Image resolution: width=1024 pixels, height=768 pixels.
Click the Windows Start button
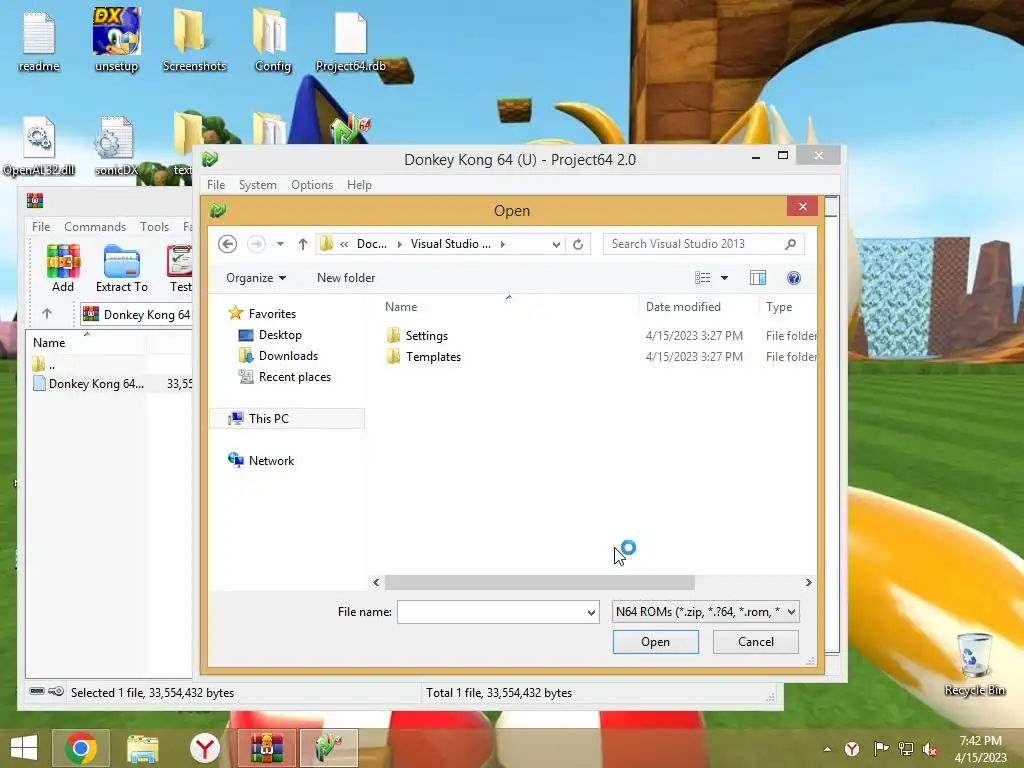(x=24, y=748)
